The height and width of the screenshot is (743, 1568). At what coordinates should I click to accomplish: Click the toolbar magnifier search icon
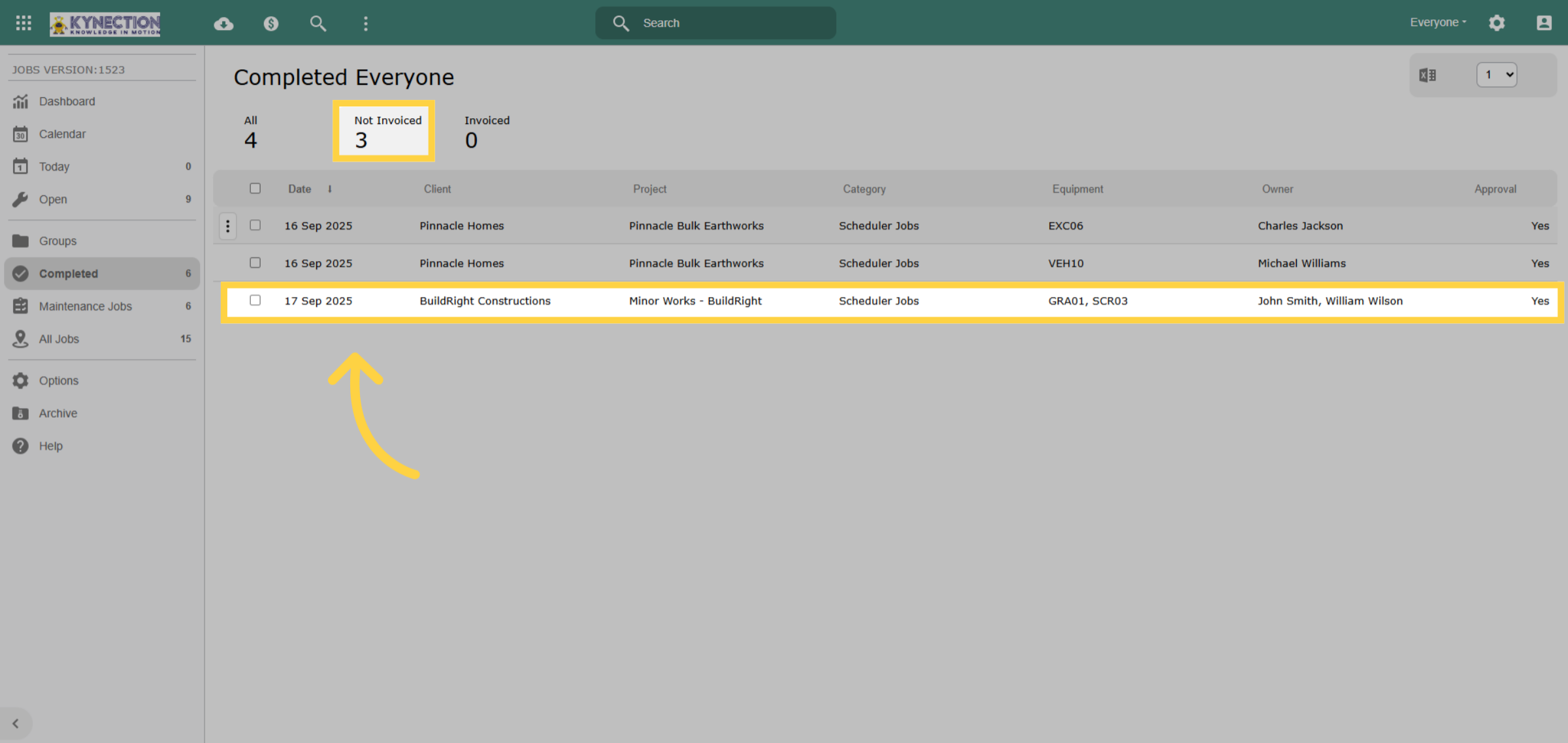[x=318, y=24]
